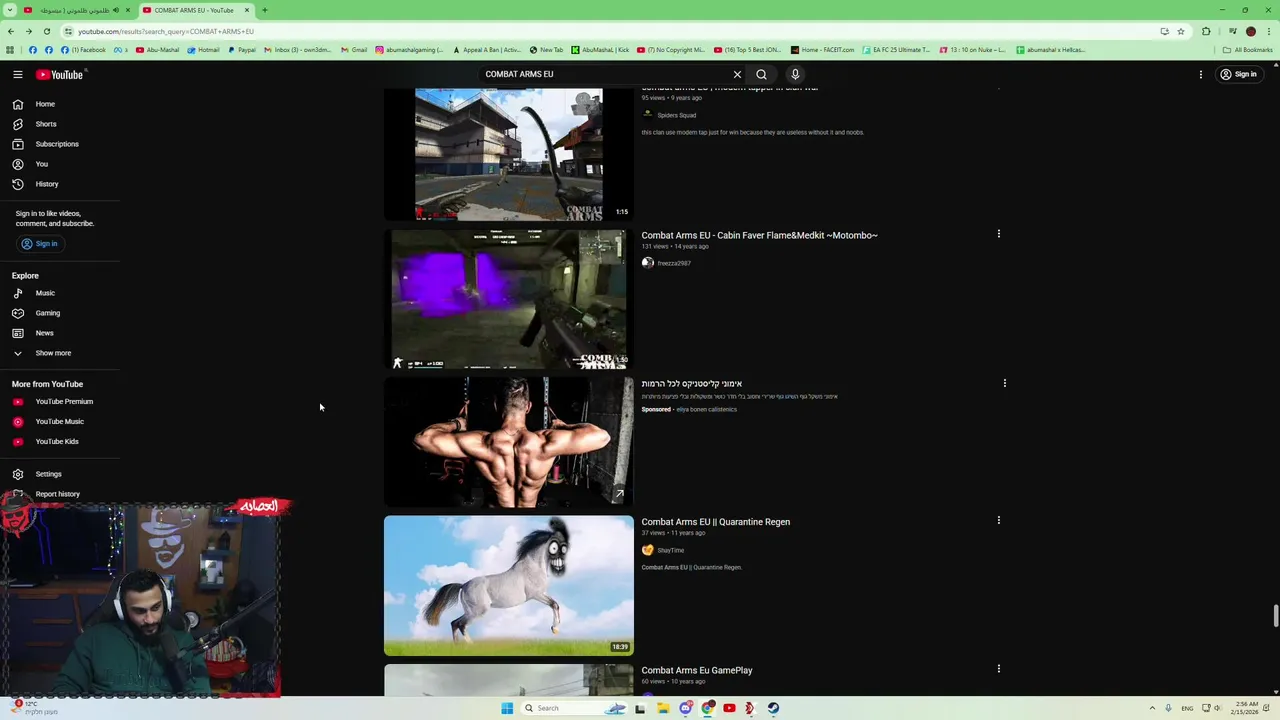This screenshot has height=720, width=1280.
Task: Open the Combat Arms Eu GamePlay title
Action: pos(697,671)
